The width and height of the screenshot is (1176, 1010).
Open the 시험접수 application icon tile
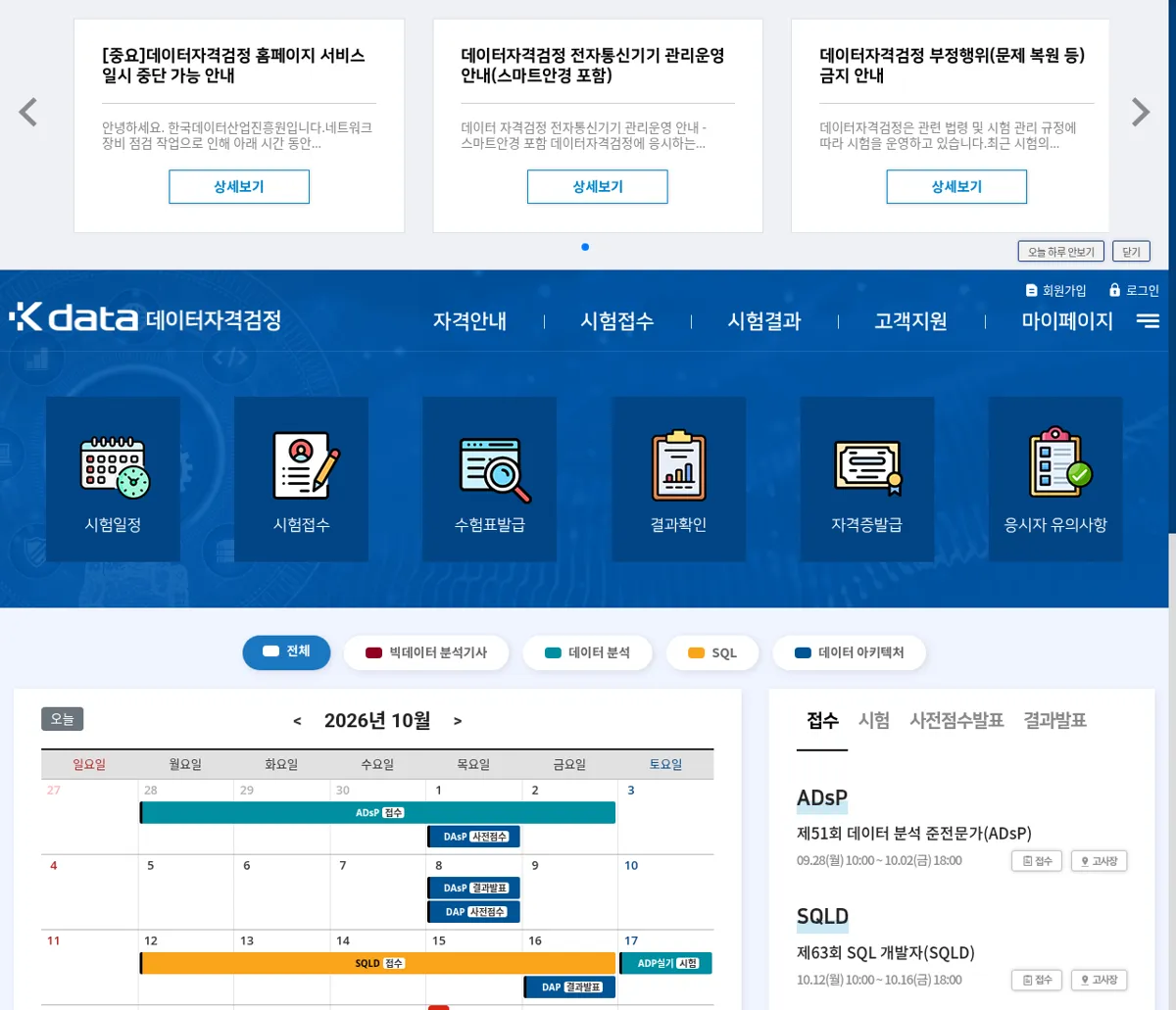pos(301,479)
